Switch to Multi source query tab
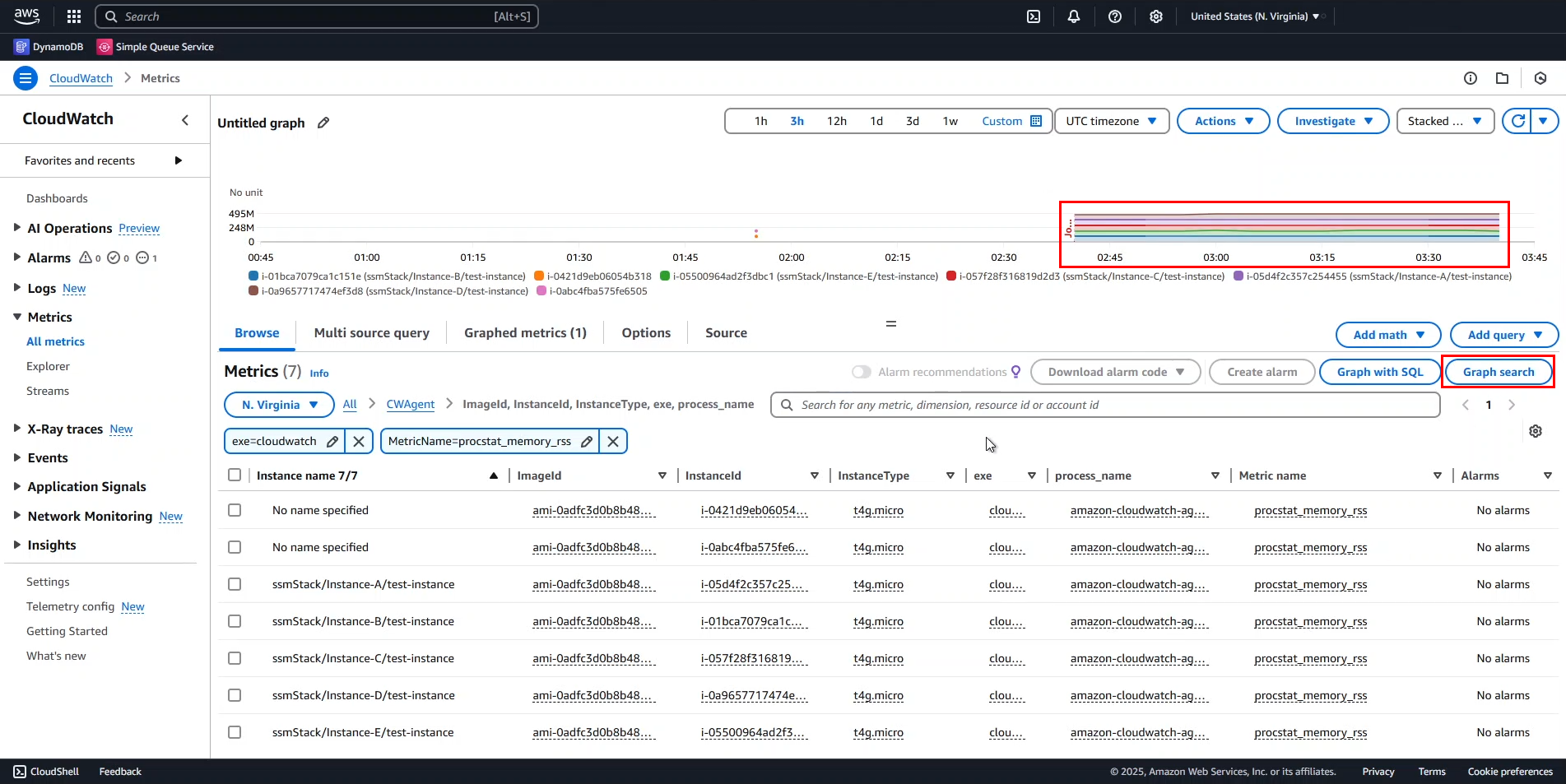The width and height of the screenshot is (1566, 784). [x=371, y=332]
